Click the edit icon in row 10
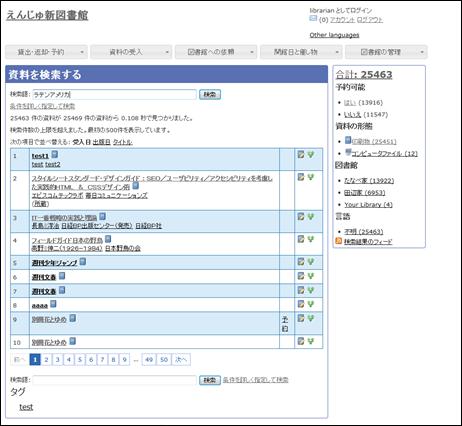Screen dimensions: 462x426 301,341
